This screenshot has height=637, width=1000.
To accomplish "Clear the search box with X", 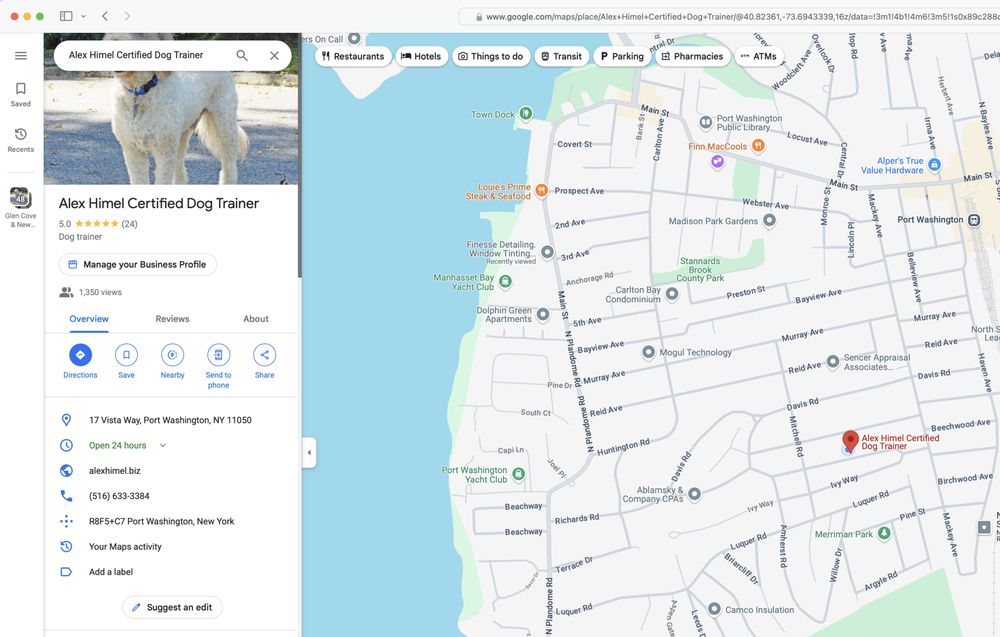I will (x=274, y=56).
